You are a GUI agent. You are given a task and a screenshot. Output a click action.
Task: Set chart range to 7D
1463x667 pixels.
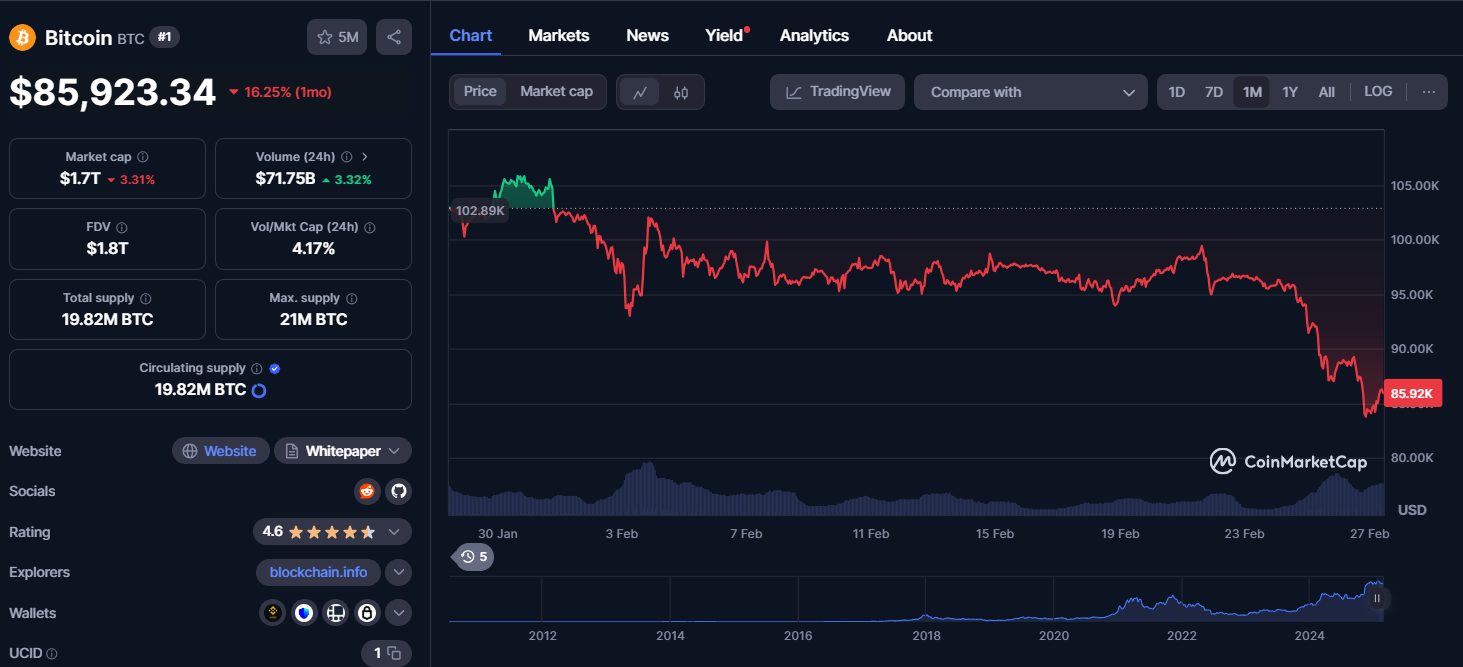coord(1214,92)
